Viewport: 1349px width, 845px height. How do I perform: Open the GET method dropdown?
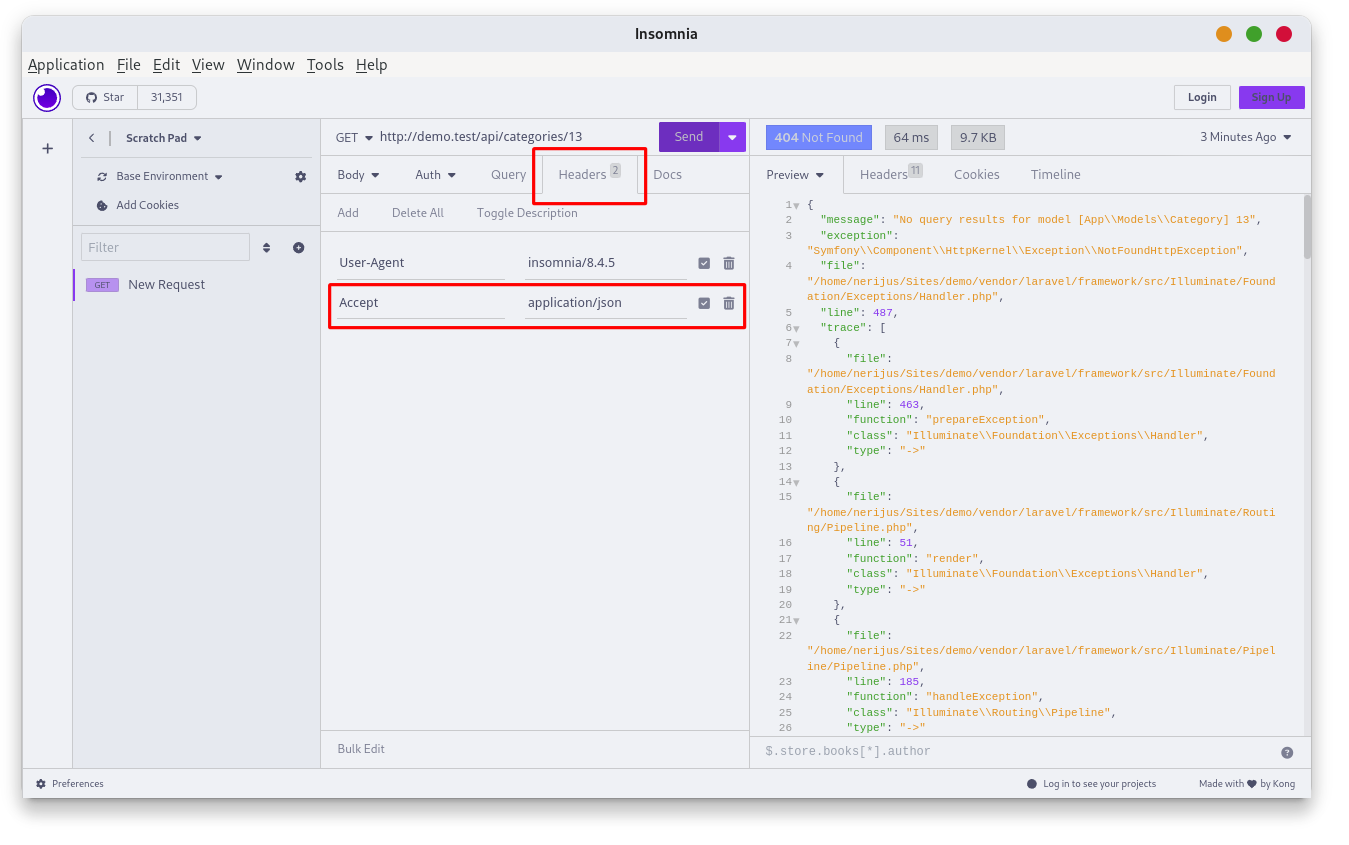pos(354,137)
